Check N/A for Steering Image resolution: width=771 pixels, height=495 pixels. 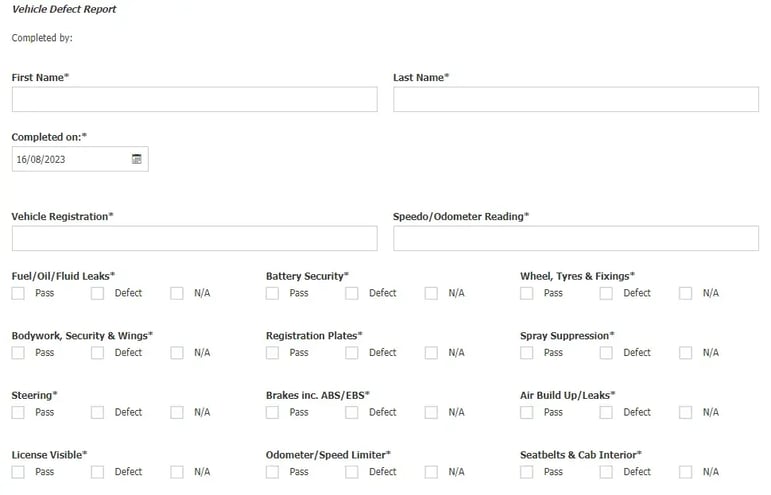tap(177, 412)
